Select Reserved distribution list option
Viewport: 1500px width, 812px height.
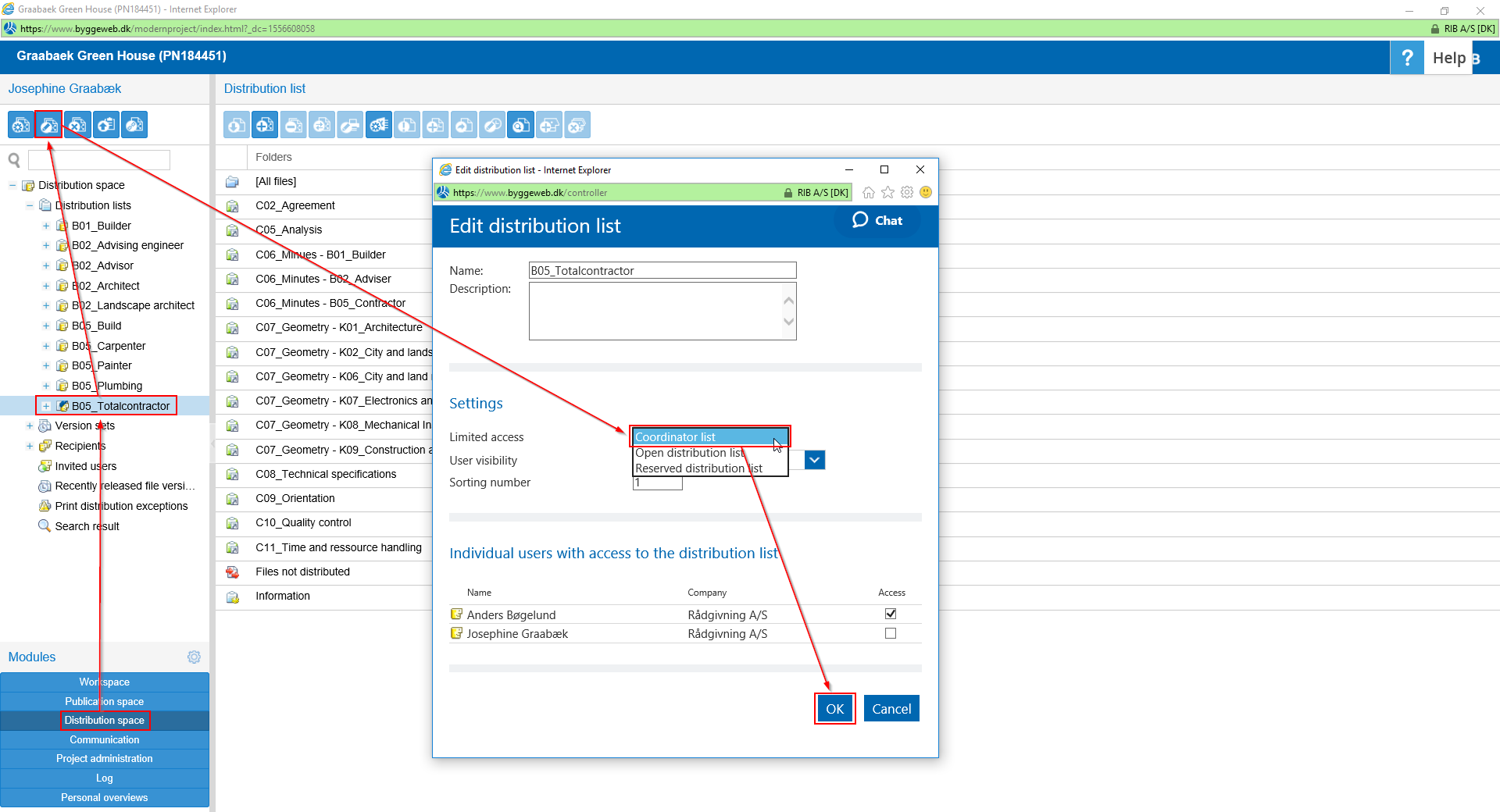(x=698, y=468)
